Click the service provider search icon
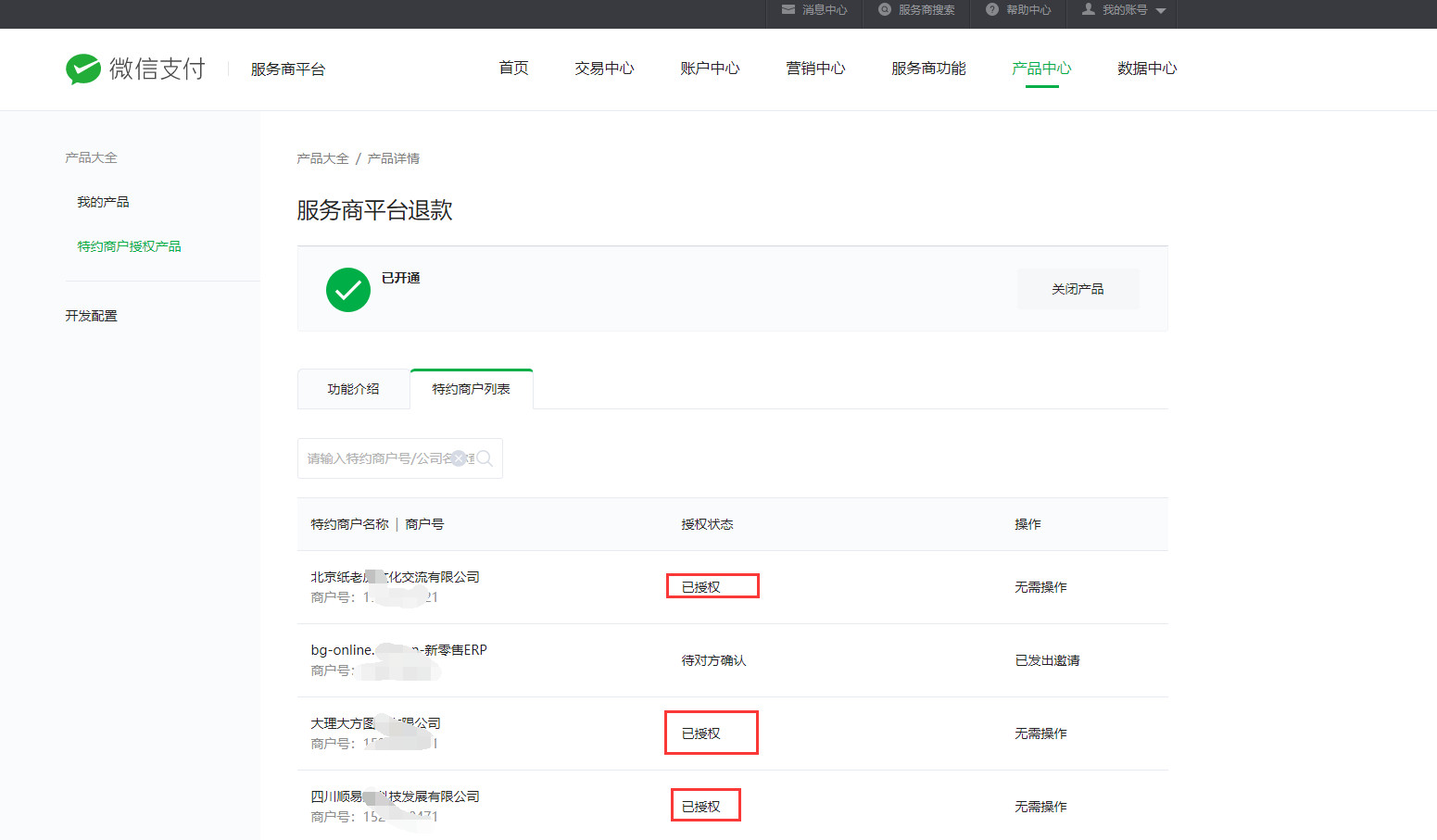 (885, 10)
